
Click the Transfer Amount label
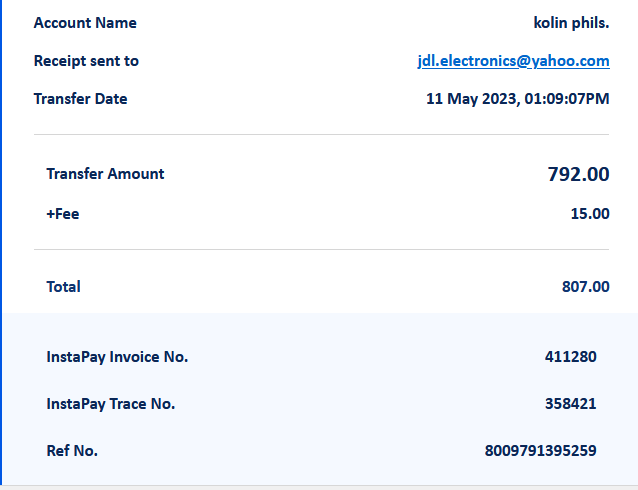coord(105,174)
